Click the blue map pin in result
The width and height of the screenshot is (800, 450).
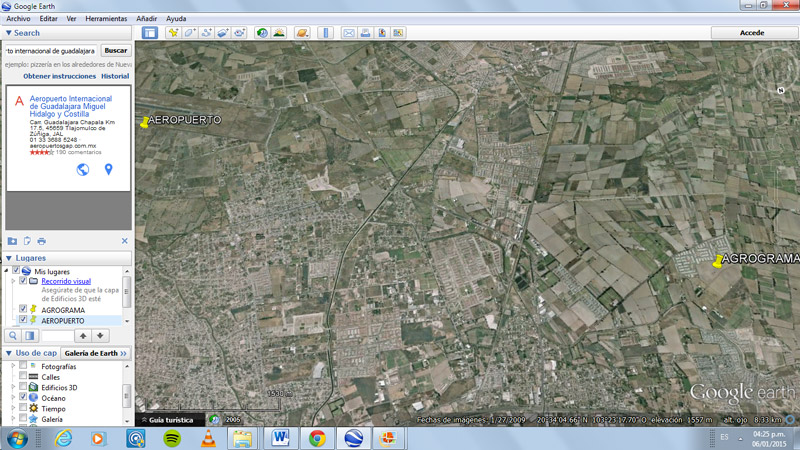coord(108,169)
